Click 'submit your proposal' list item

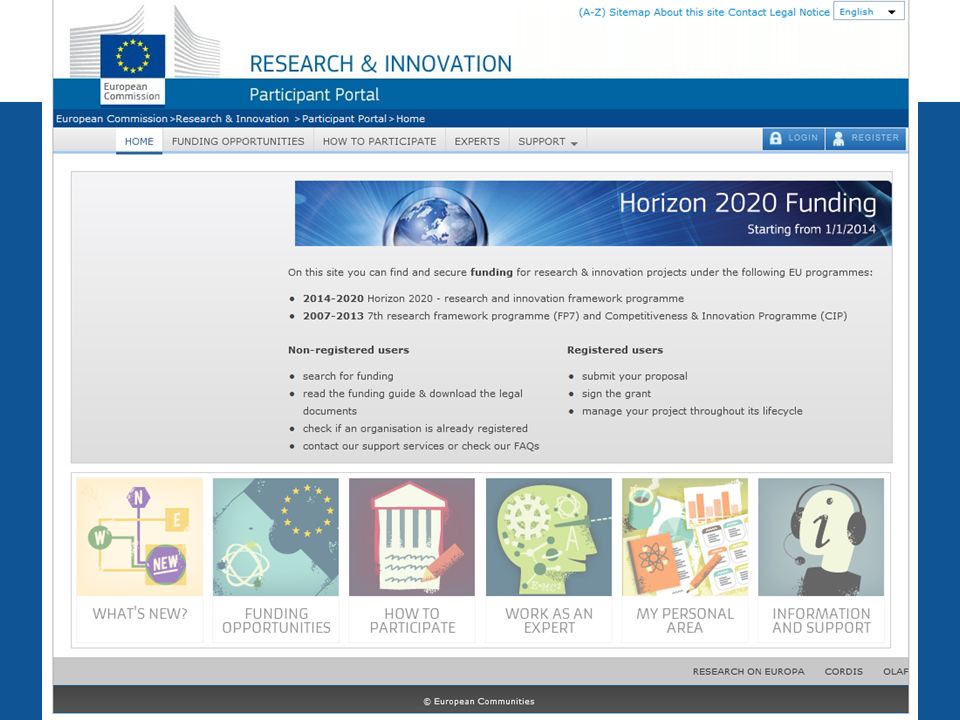coord(634,376)
